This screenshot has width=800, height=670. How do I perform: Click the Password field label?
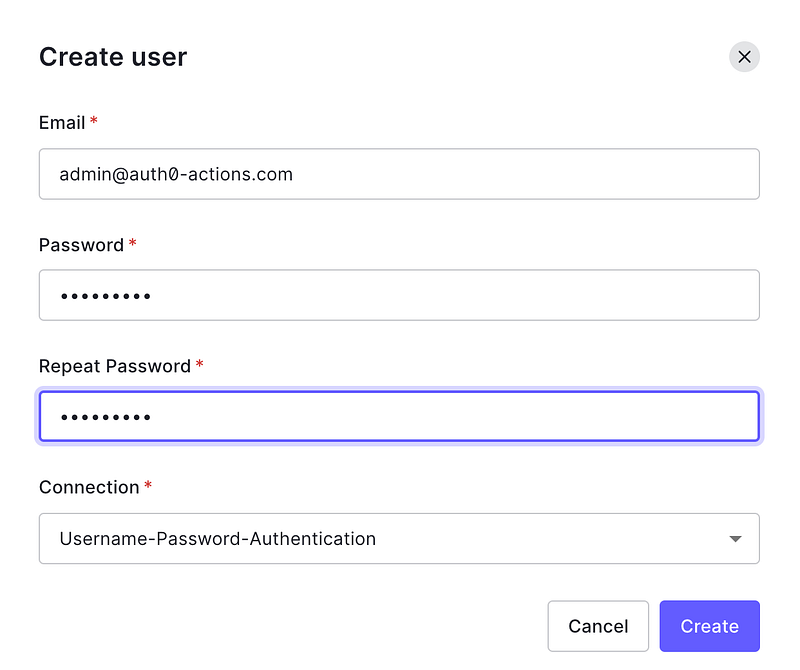coord(81,245)
